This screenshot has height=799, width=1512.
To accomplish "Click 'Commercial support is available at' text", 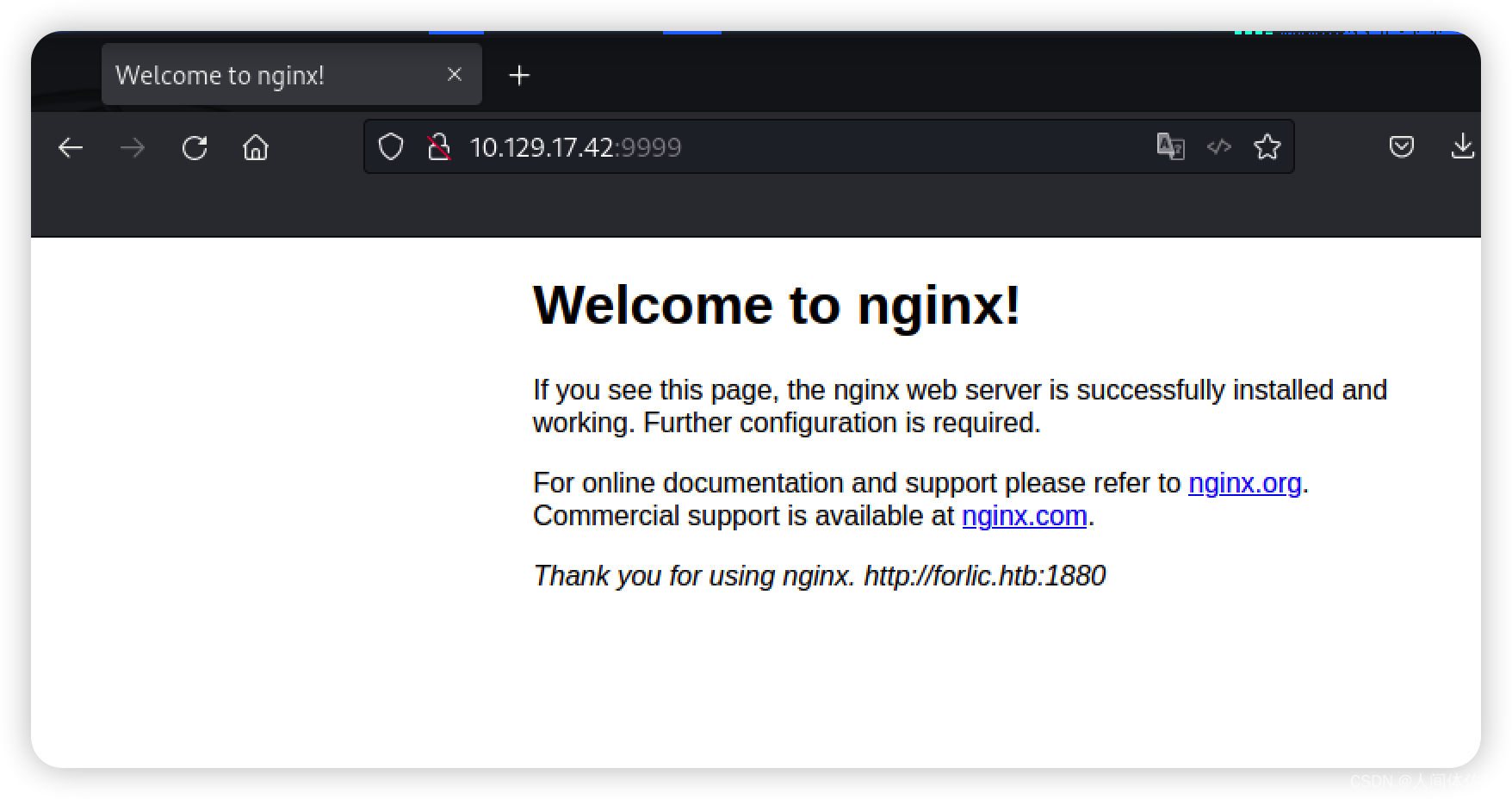I will tap(744, 516).
